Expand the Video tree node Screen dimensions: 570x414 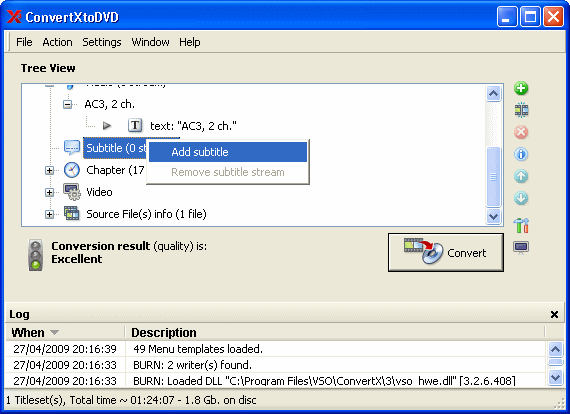pyautogui.click(x=49, y=192)
